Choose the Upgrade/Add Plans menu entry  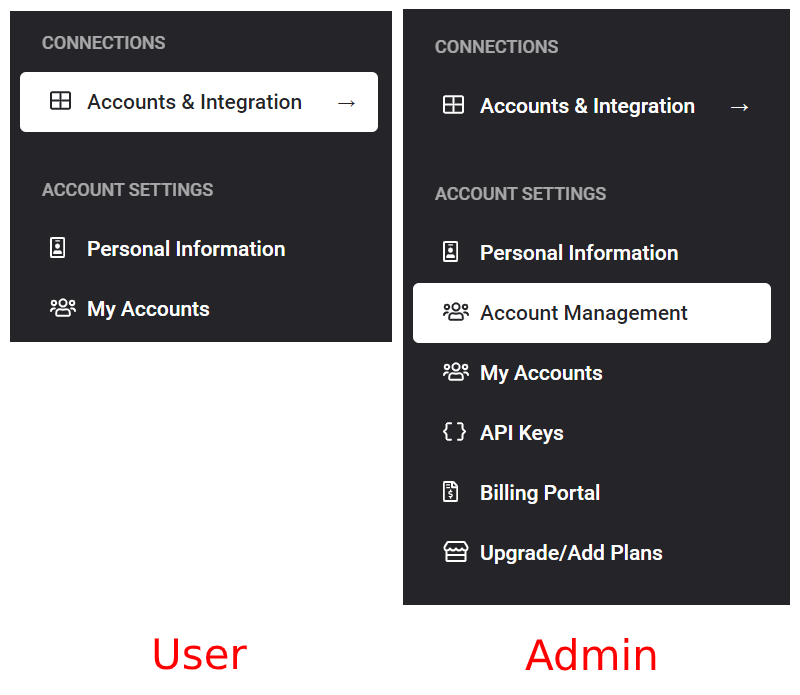571,553
